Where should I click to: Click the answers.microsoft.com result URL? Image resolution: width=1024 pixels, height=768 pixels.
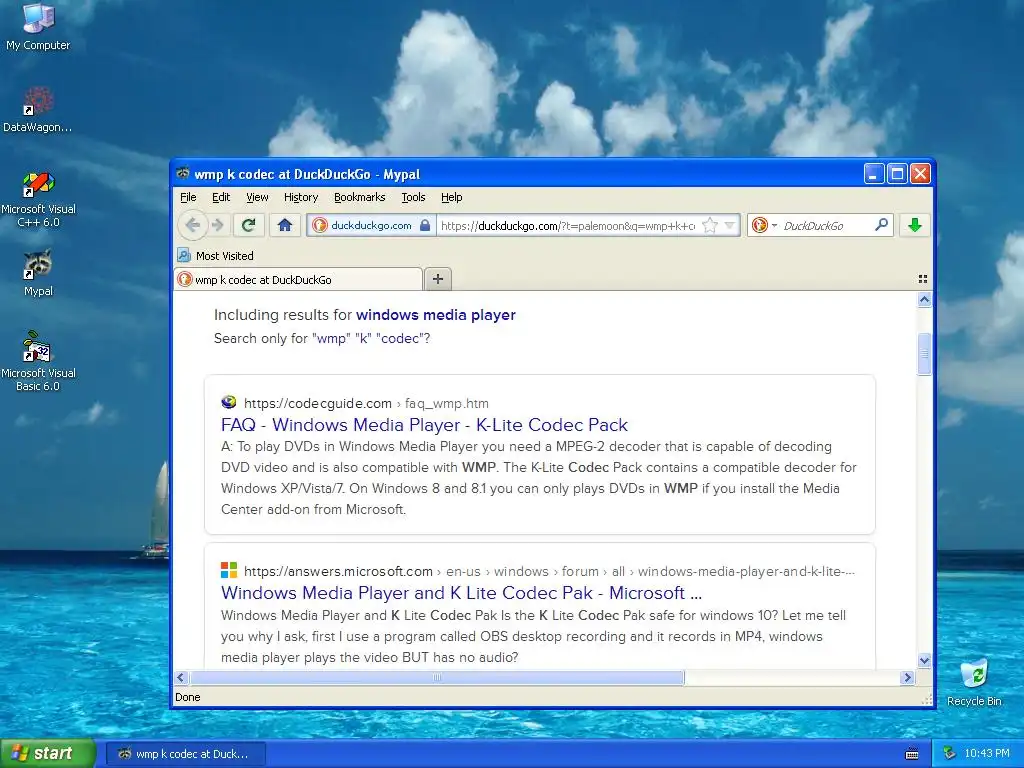point(549,571)
